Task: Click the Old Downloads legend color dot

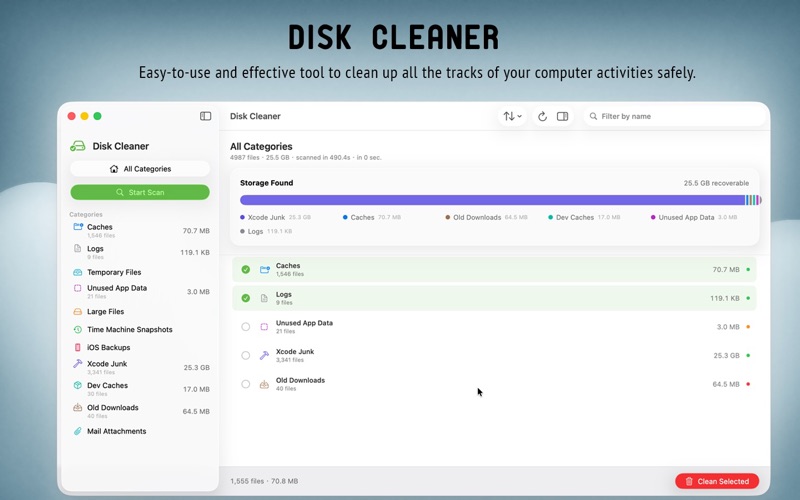Action: 447,217
